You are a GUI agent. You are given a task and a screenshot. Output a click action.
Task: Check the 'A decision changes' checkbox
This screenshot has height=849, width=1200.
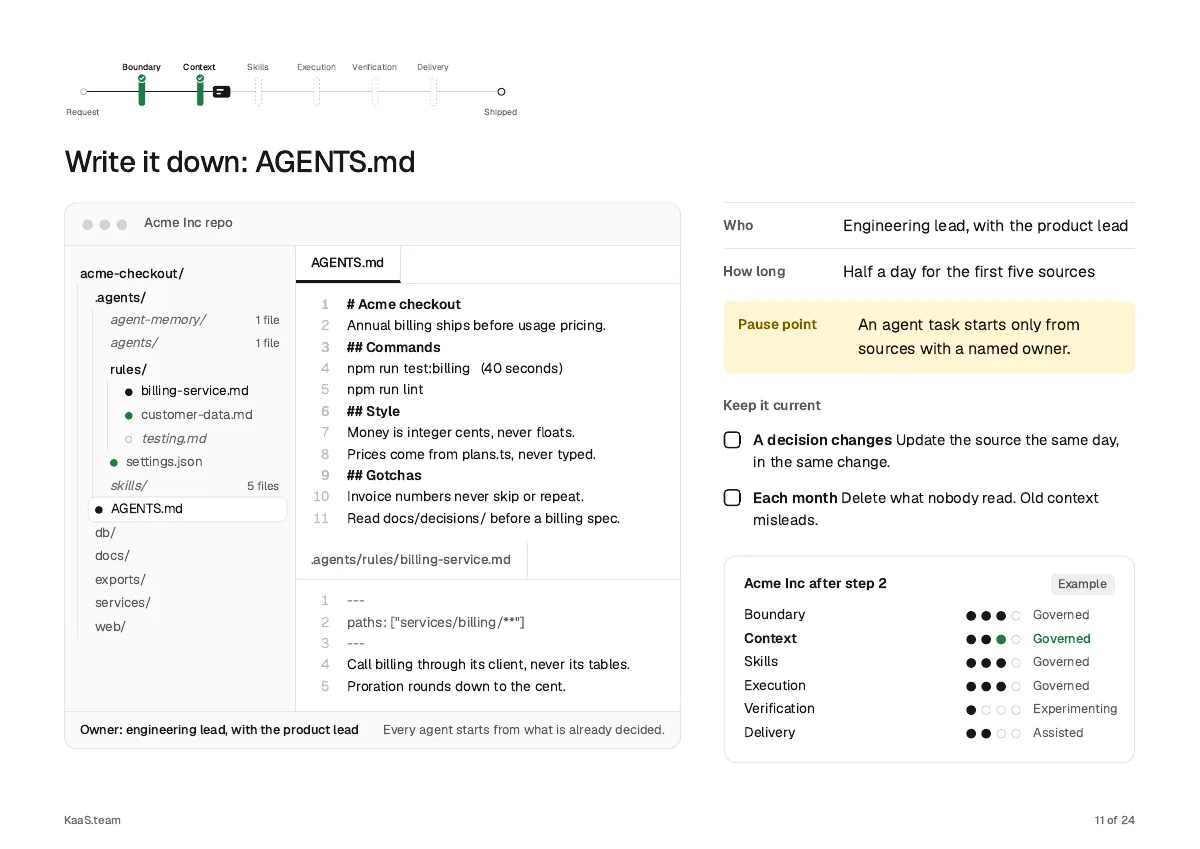point(732,440)
